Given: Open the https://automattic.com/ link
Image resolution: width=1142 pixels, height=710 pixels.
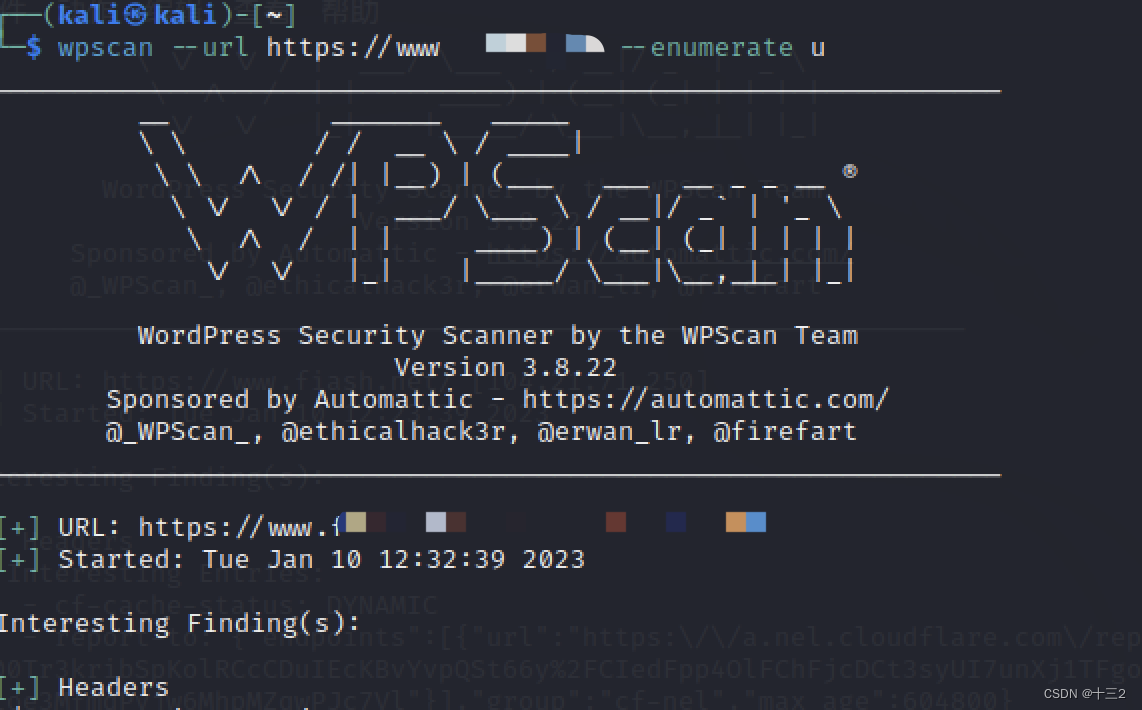Looking at the screenshot, I should point(705,399).
